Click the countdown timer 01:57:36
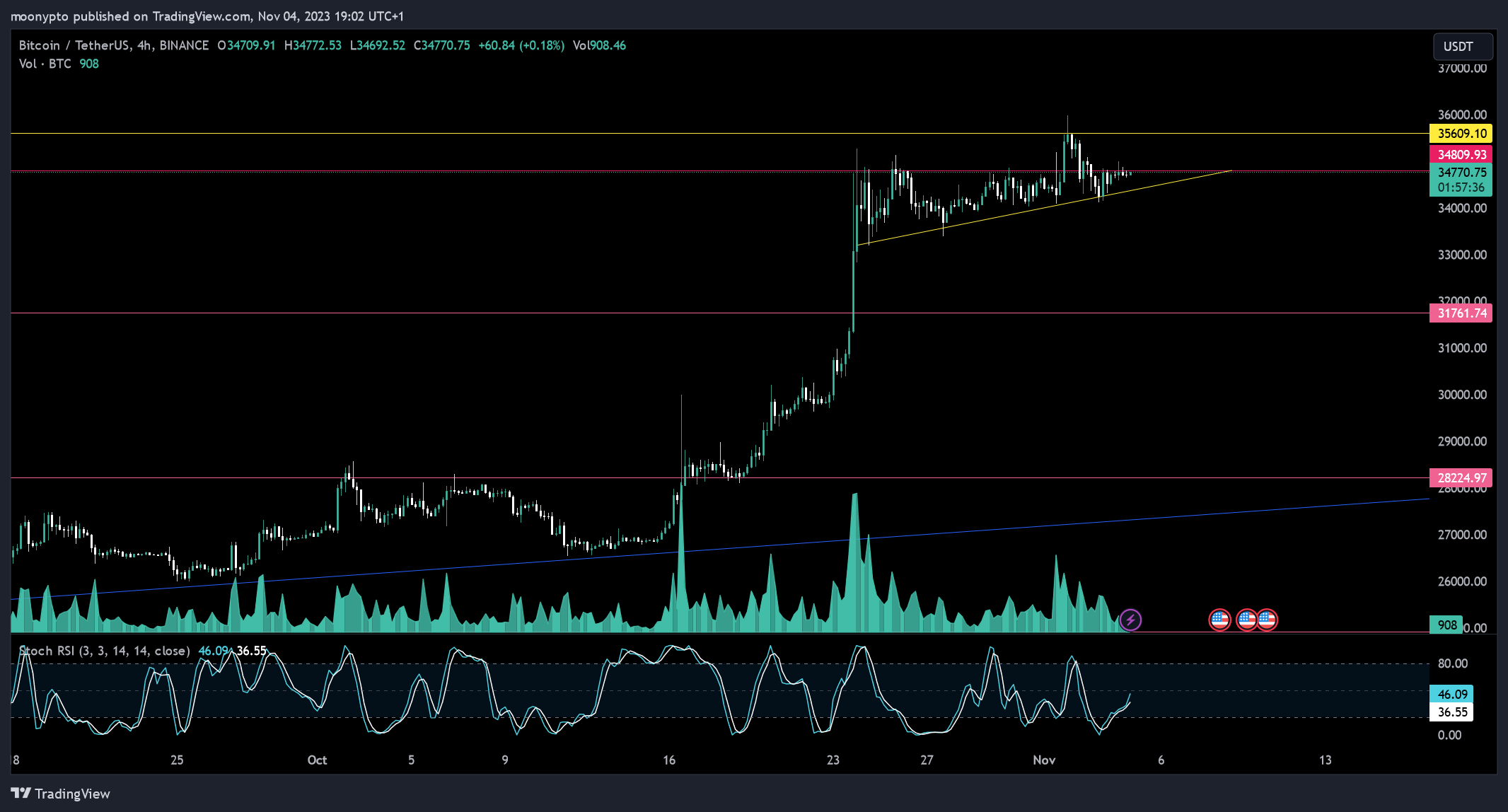The height and width of the screenshot is (812, 1508). 1461,188
